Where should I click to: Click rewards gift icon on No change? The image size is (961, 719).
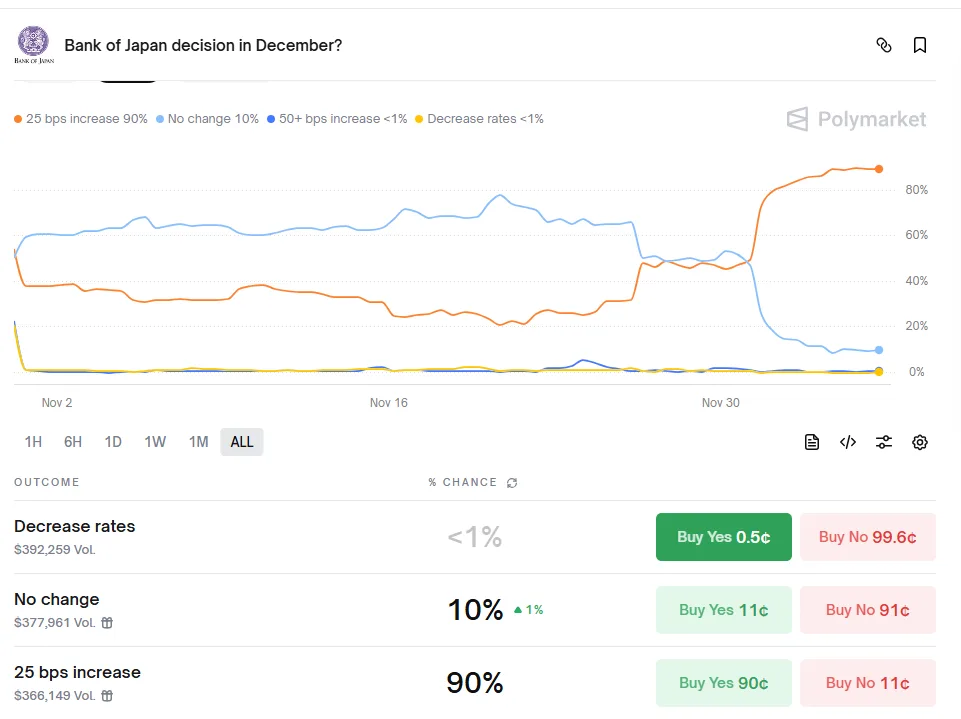click(107, 622)
